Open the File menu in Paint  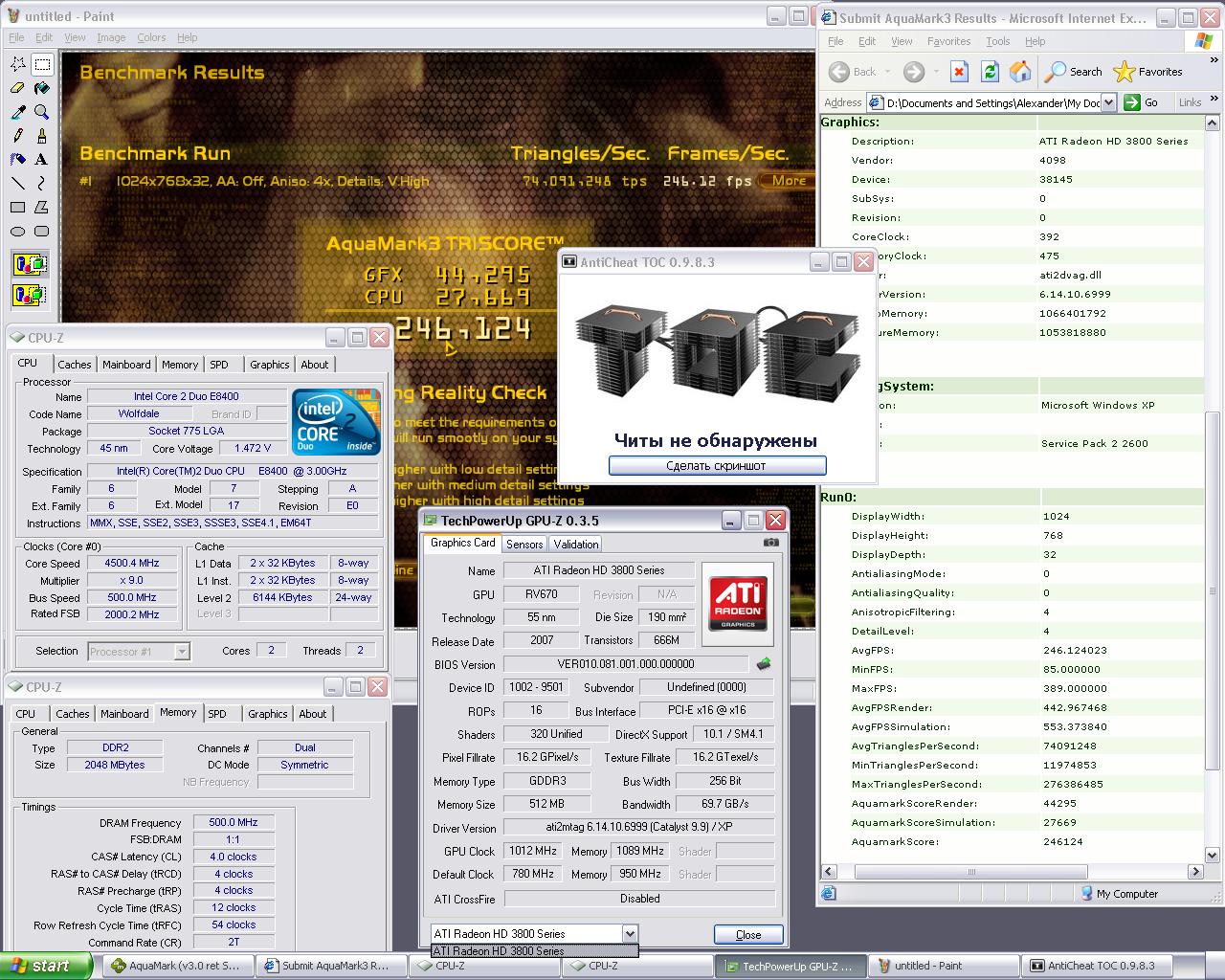pyautogui.click(x=16, y=37)
